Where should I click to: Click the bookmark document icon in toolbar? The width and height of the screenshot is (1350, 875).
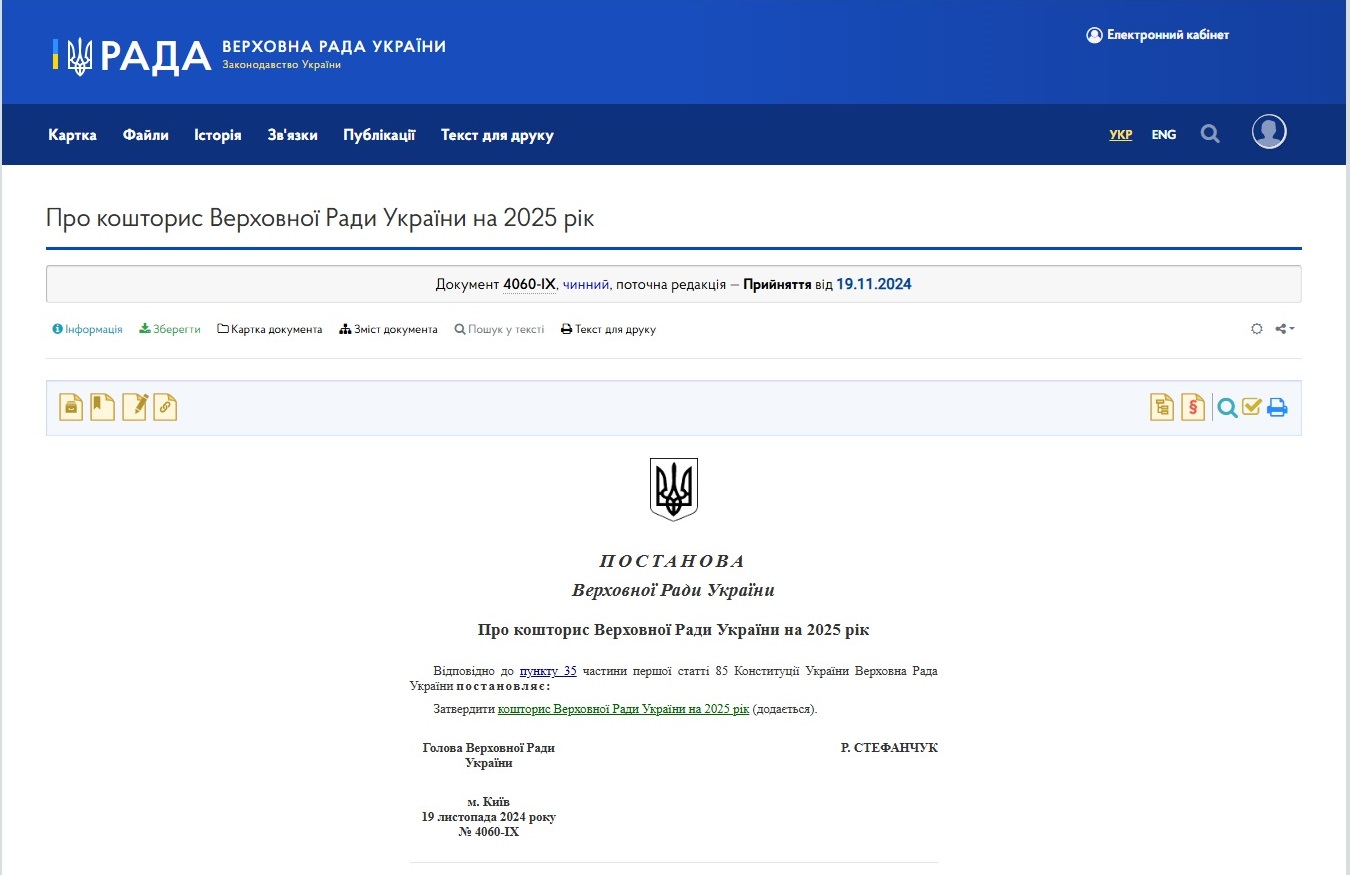click(x=102, y=407)
